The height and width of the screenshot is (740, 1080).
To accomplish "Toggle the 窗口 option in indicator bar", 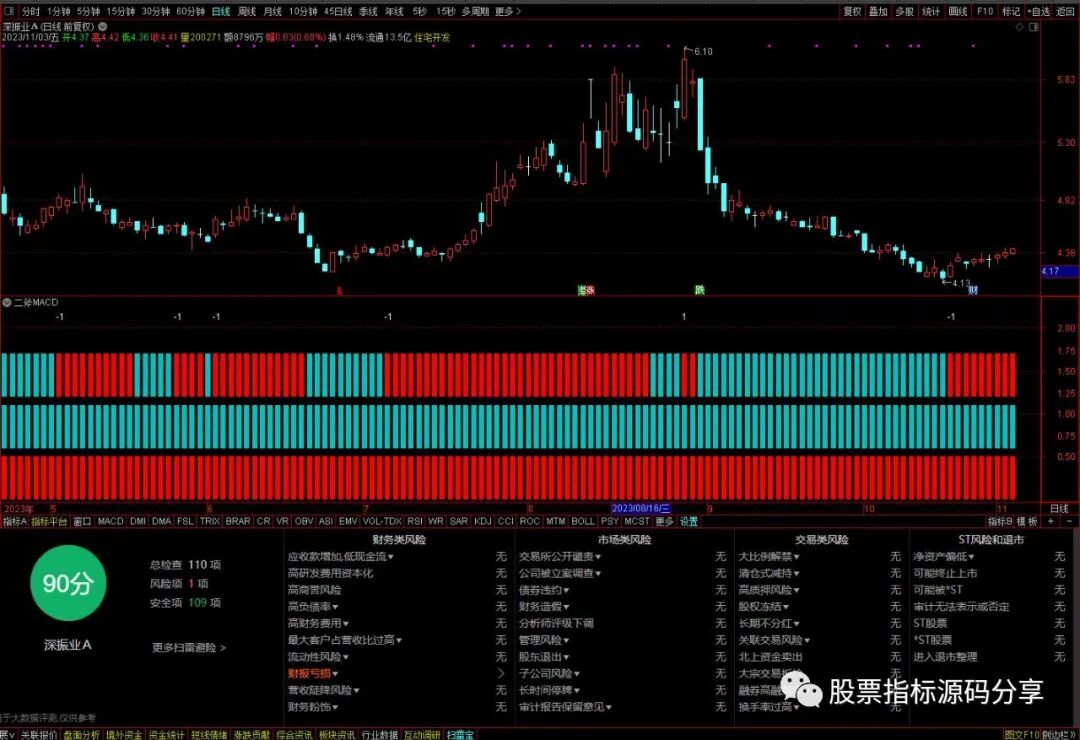I will click(x=82, y=522).
